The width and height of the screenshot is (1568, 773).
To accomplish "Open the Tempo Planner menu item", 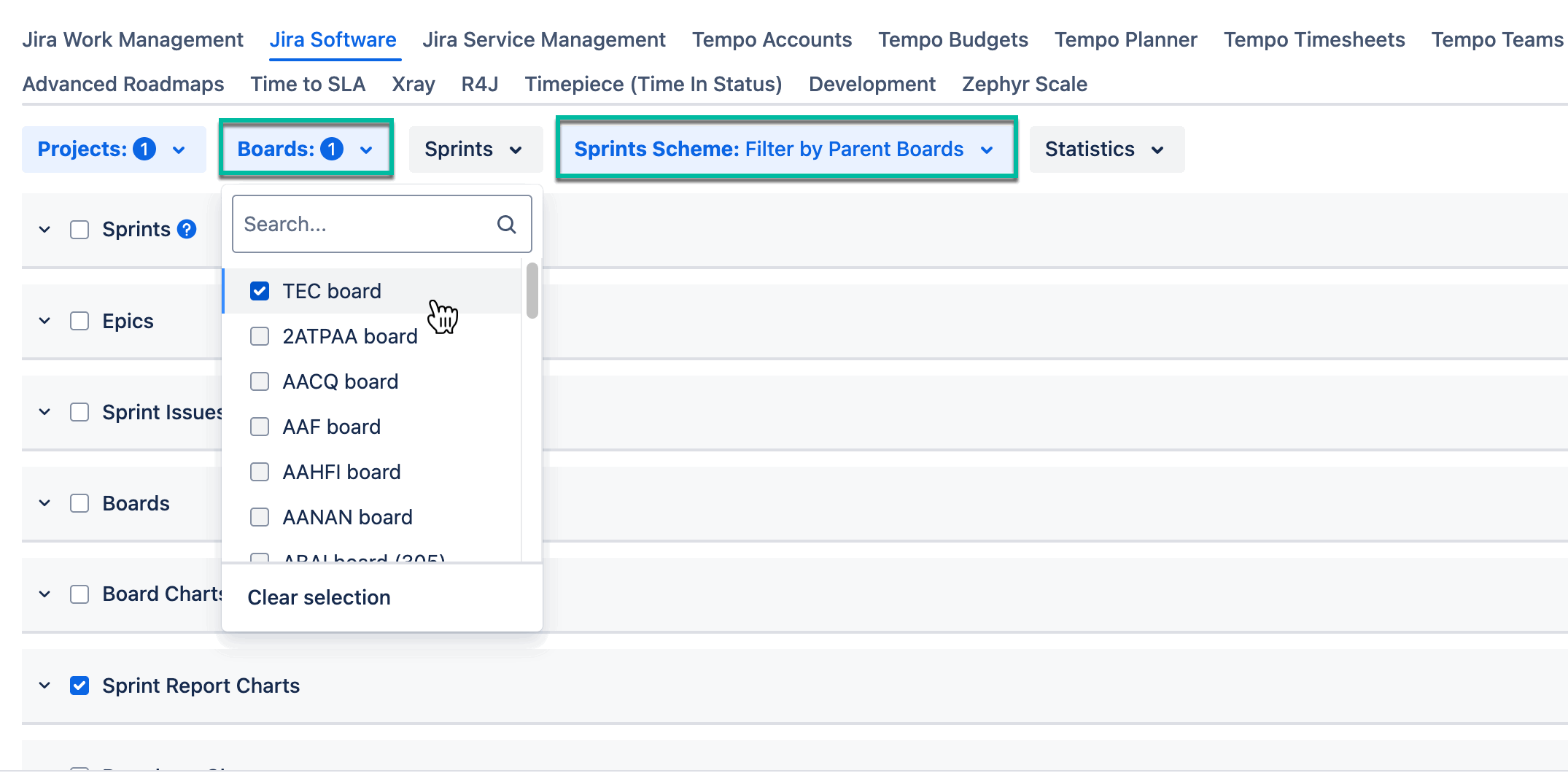I will coord(1125,39).
